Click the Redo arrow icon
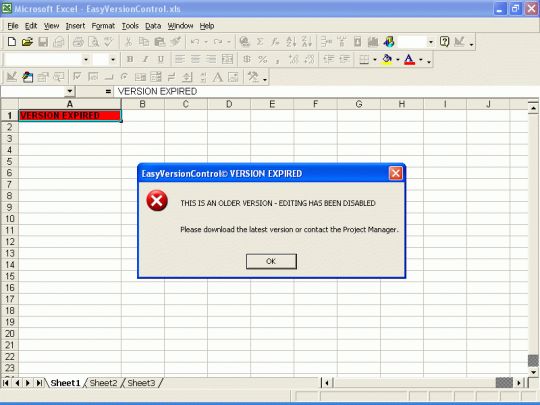The height and width of the screenshot is (405, 540). point(218,42)
